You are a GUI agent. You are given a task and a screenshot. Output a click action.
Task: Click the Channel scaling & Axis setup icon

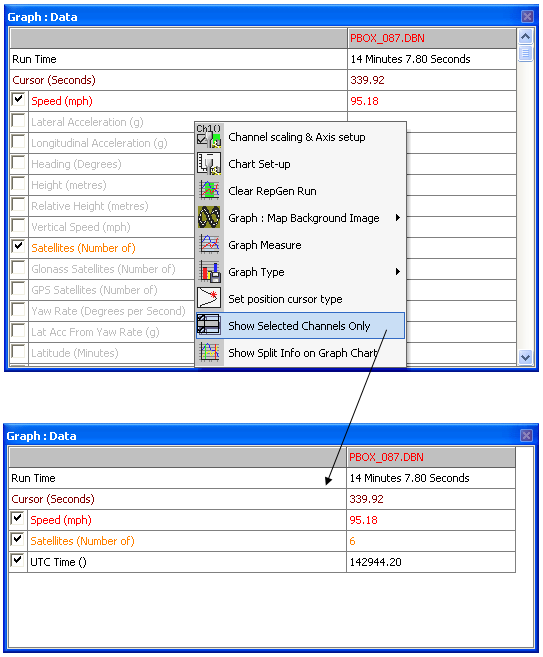tap(209, 137)
